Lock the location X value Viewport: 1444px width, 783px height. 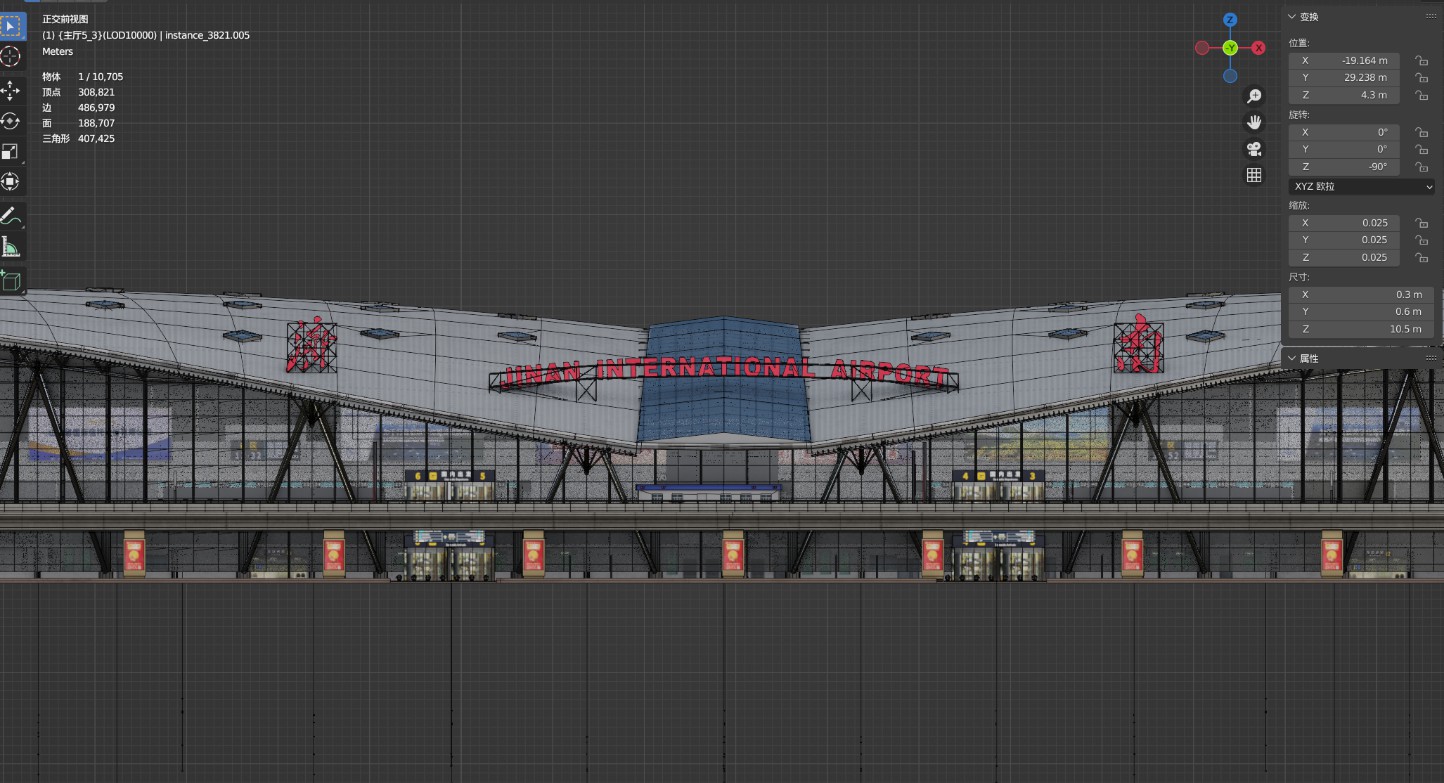coord(1420,61)
